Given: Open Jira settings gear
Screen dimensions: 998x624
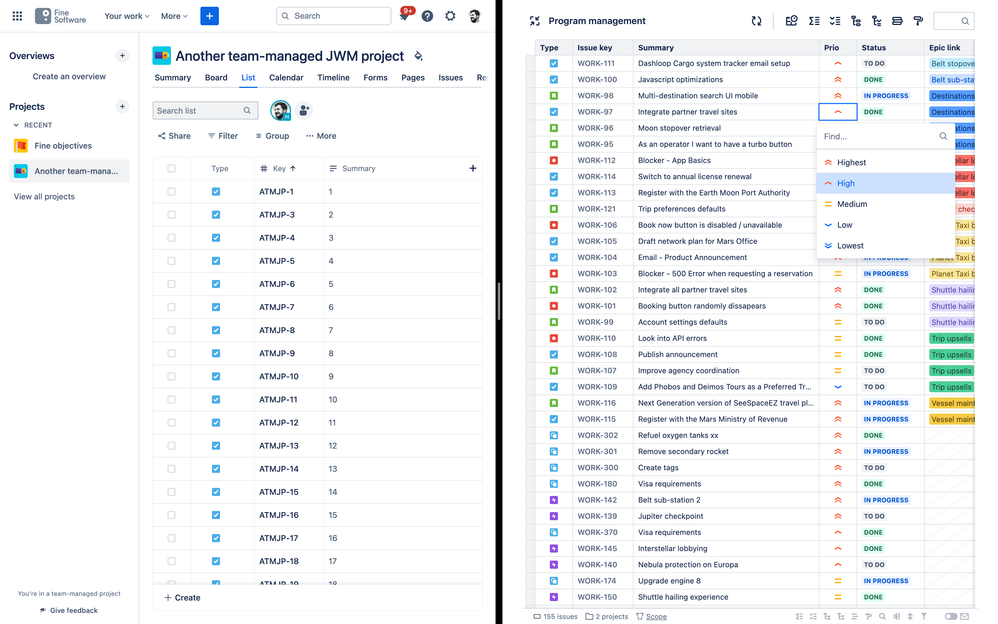Looking at the screenshot, I should point(450,16).
